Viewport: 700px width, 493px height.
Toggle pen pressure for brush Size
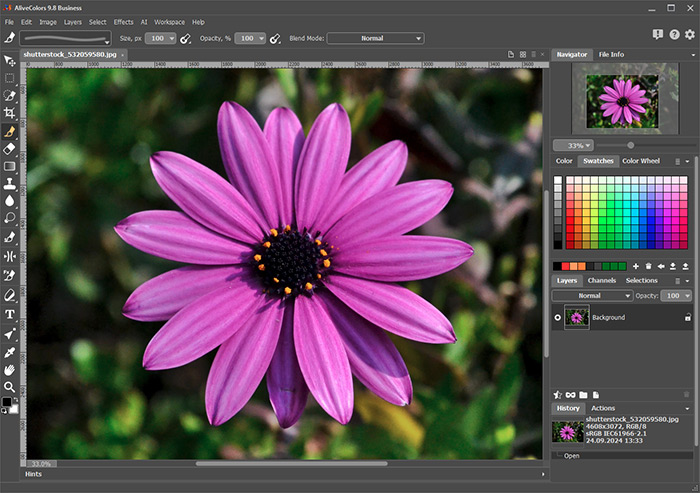pyautogui.click(x=185, y=39)
